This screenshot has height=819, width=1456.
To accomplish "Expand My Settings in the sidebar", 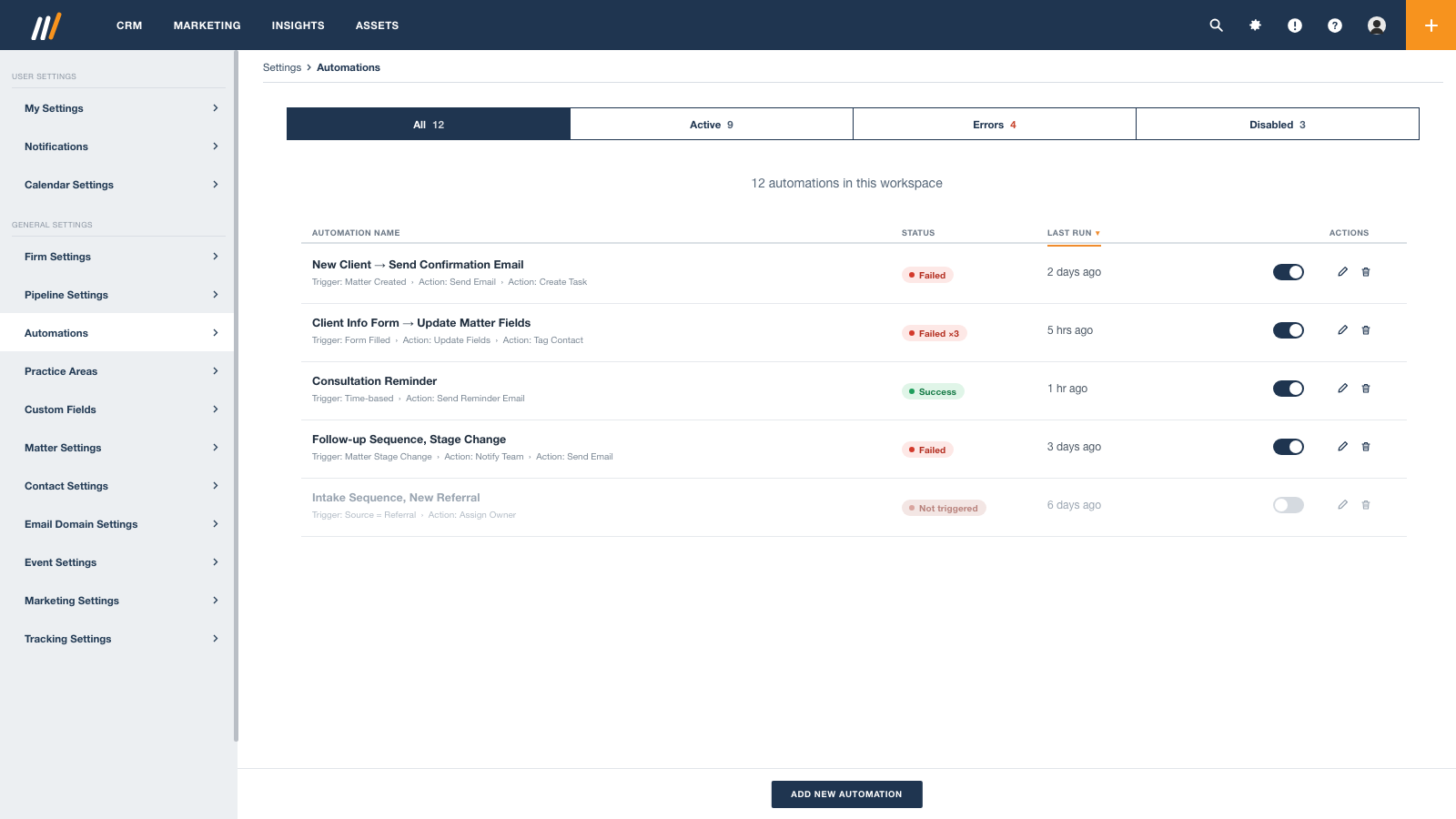I will (116, 108).
